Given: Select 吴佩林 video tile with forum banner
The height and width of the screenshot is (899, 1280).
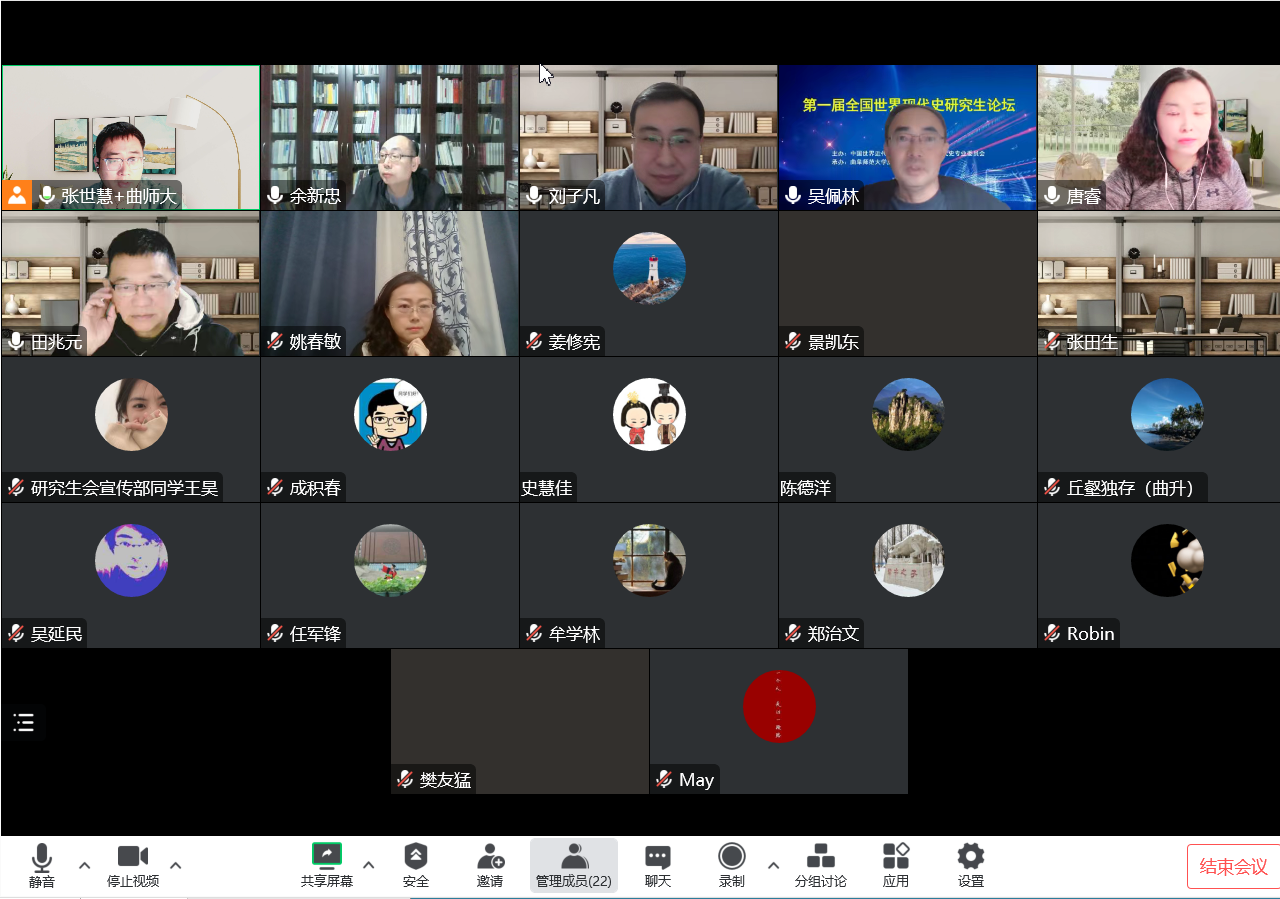Looking at the screenshot, I should pos(907,137).
